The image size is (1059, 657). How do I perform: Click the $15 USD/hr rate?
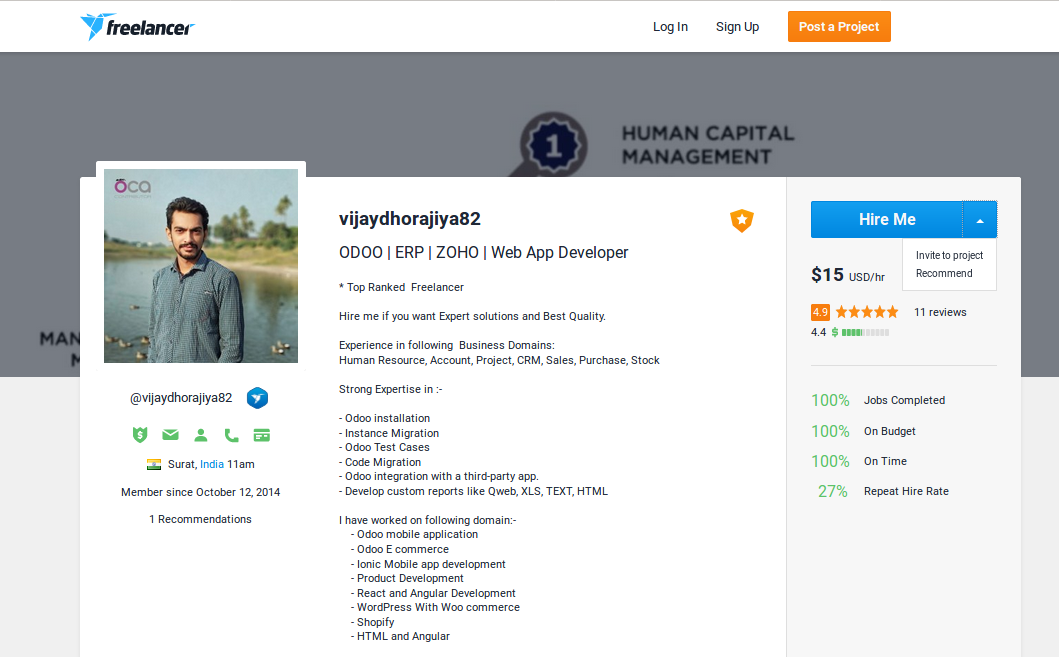point(848,275)
